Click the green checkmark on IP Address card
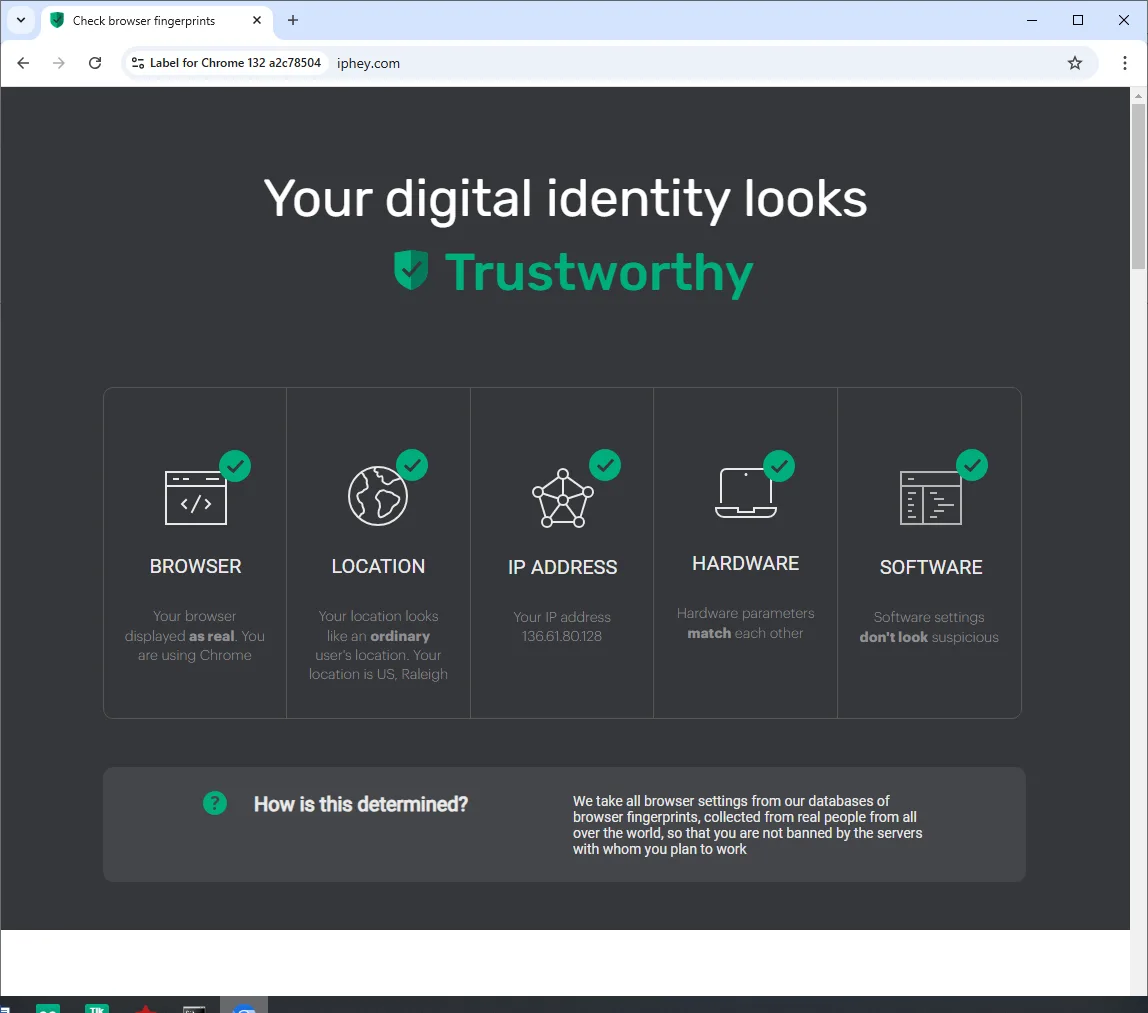1148x1013 pixels. coord(605,465)
